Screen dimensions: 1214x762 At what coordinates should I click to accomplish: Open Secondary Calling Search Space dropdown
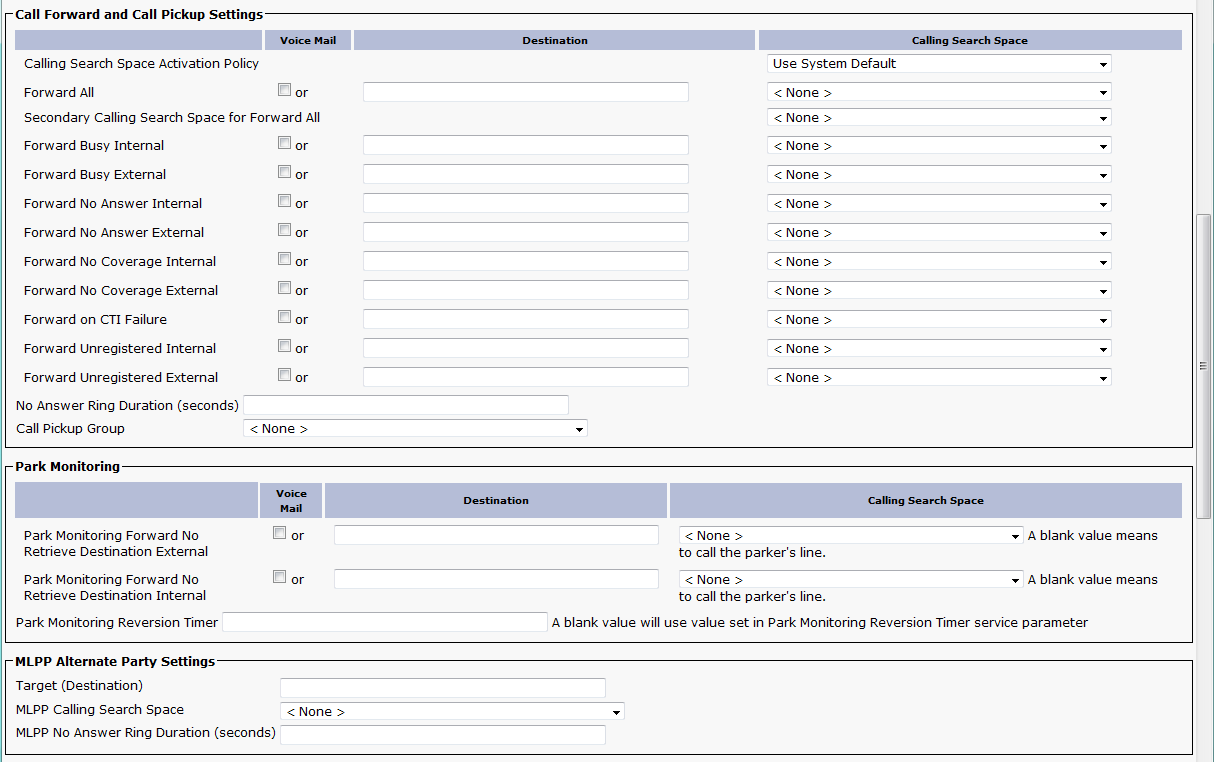pyautogui.click(x=939, y=118)
